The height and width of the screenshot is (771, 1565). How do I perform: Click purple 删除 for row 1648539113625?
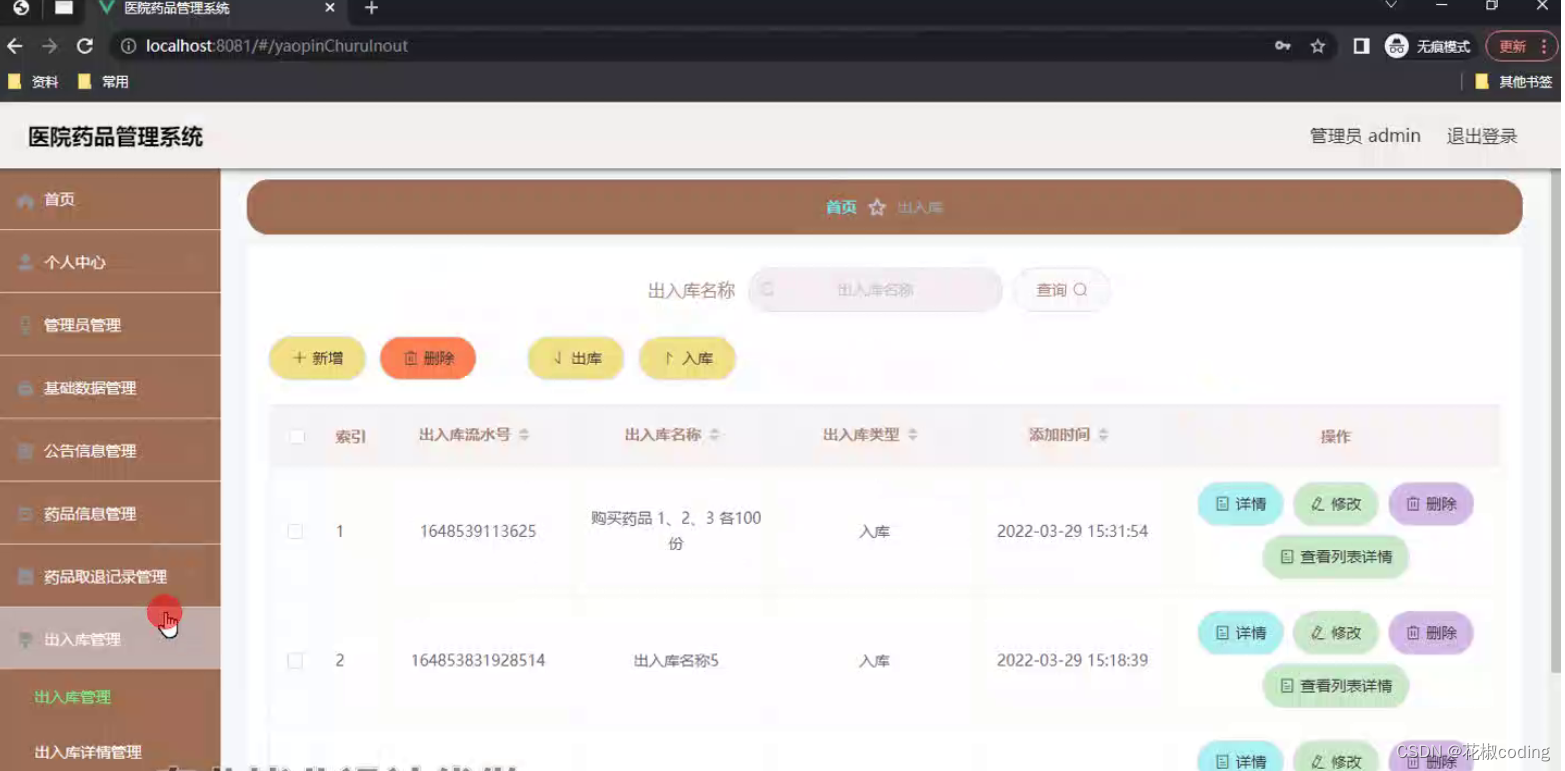[x=1431, y=504]
